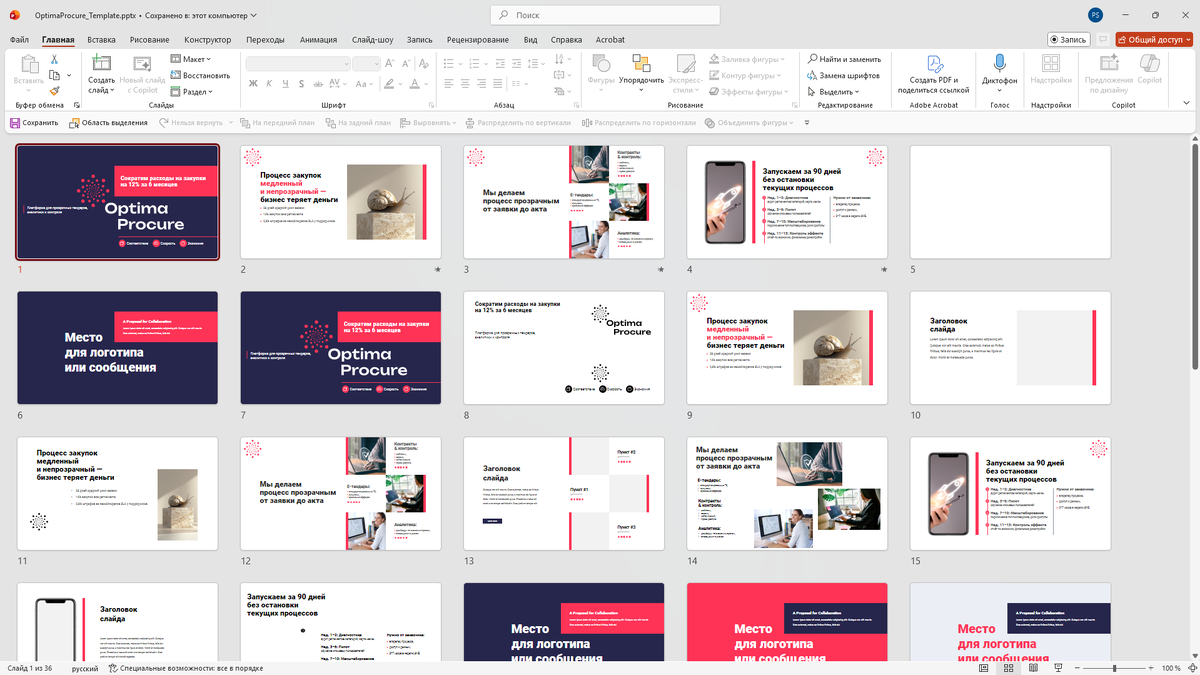The height and width of the screenshot is (675, 1200).
Task: Select slide 13 thumbnail with Пункт items
Action: (564, 493)
